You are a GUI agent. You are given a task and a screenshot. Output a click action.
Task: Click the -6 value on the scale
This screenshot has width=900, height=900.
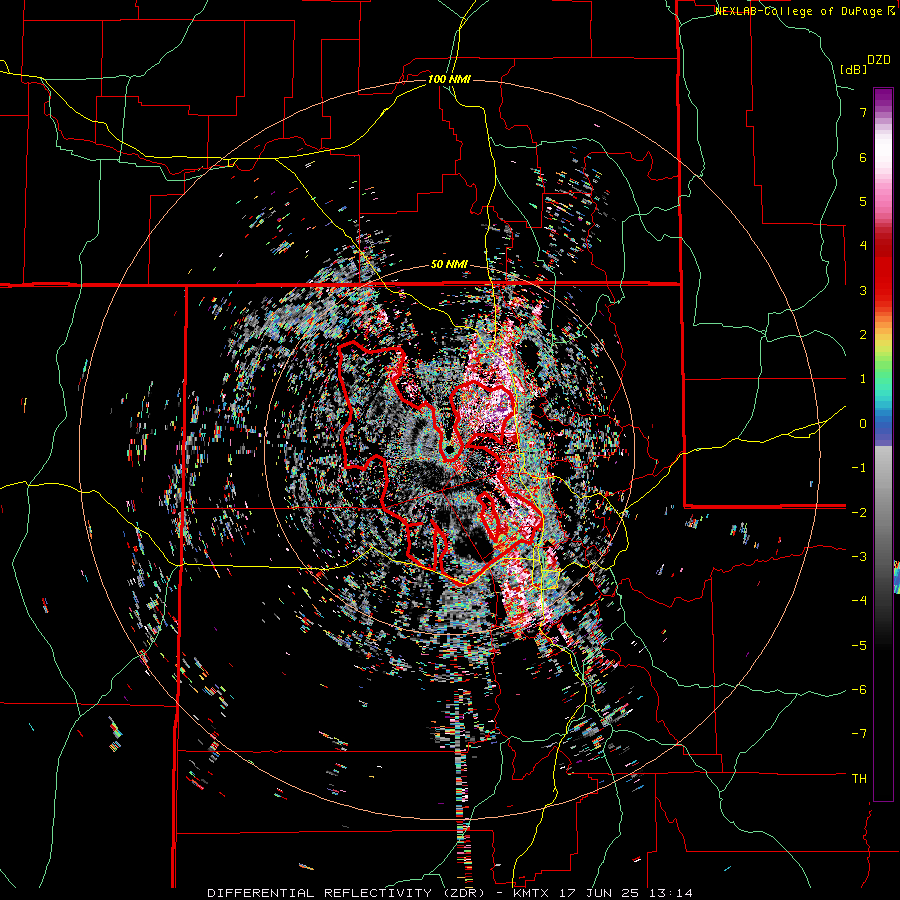(859, 689)
